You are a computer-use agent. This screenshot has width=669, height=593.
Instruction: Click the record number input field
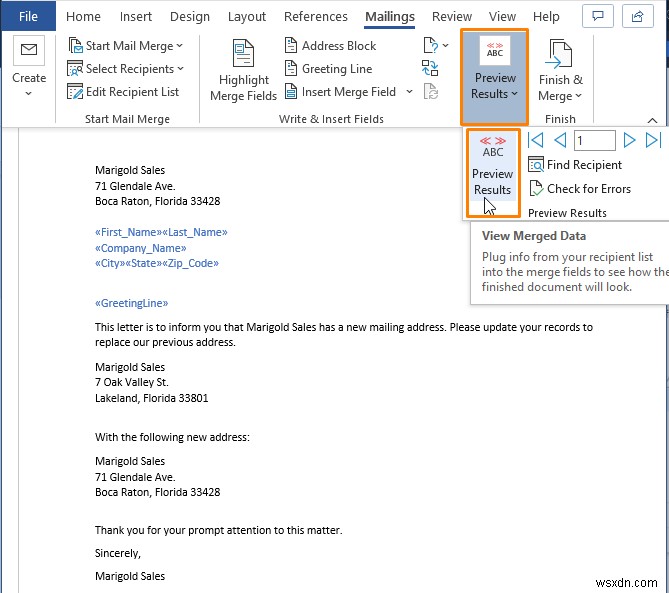(x=595, y=140)
